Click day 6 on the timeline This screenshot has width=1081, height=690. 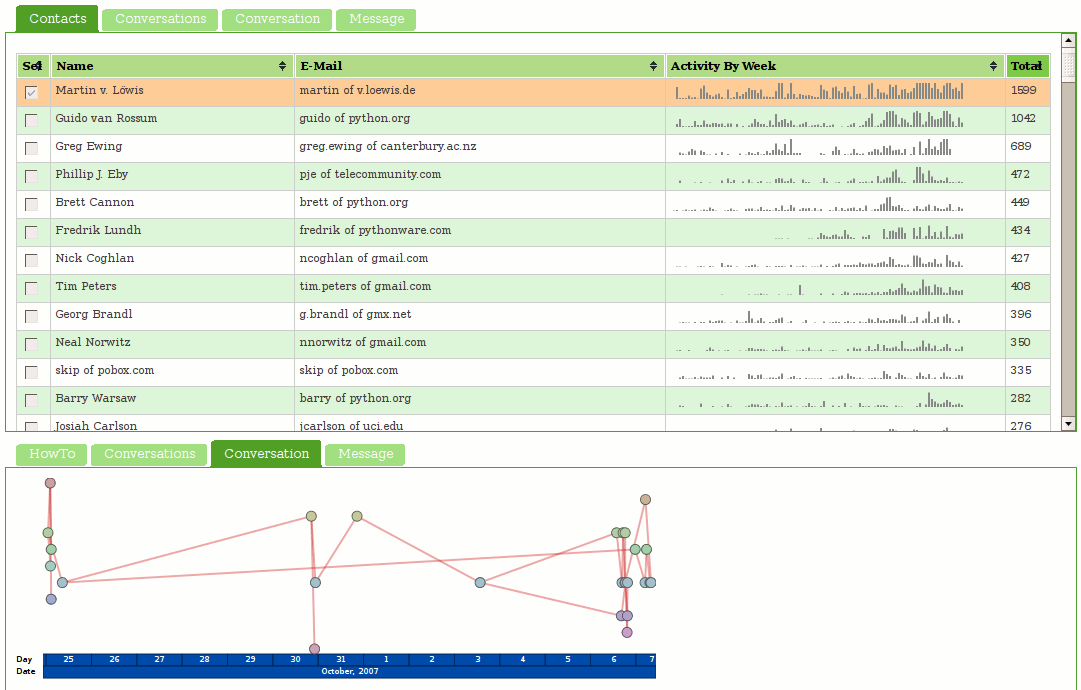(x=614, y=660)
